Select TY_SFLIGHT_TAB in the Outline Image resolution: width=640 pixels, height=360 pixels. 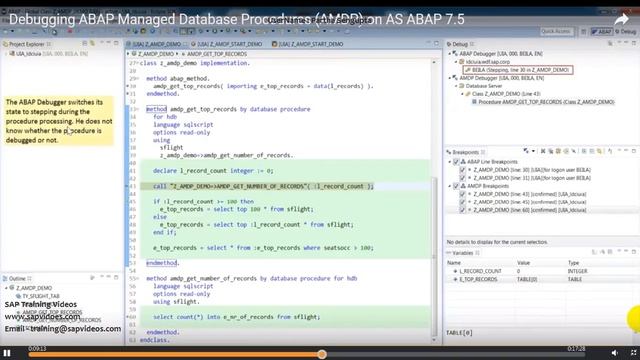37,296
